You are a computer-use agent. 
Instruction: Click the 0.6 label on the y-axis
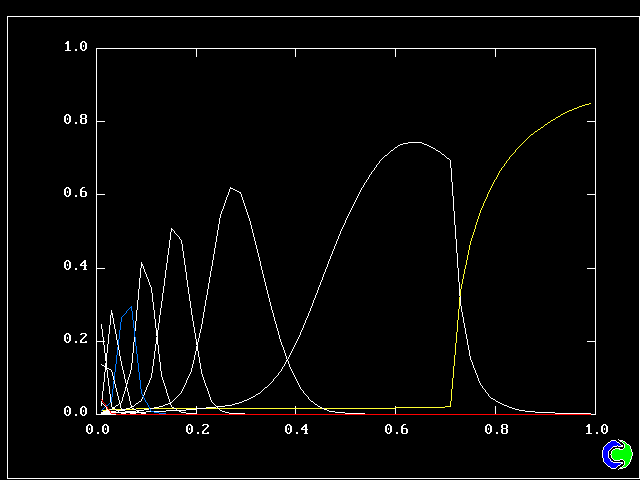click(76, 194)
